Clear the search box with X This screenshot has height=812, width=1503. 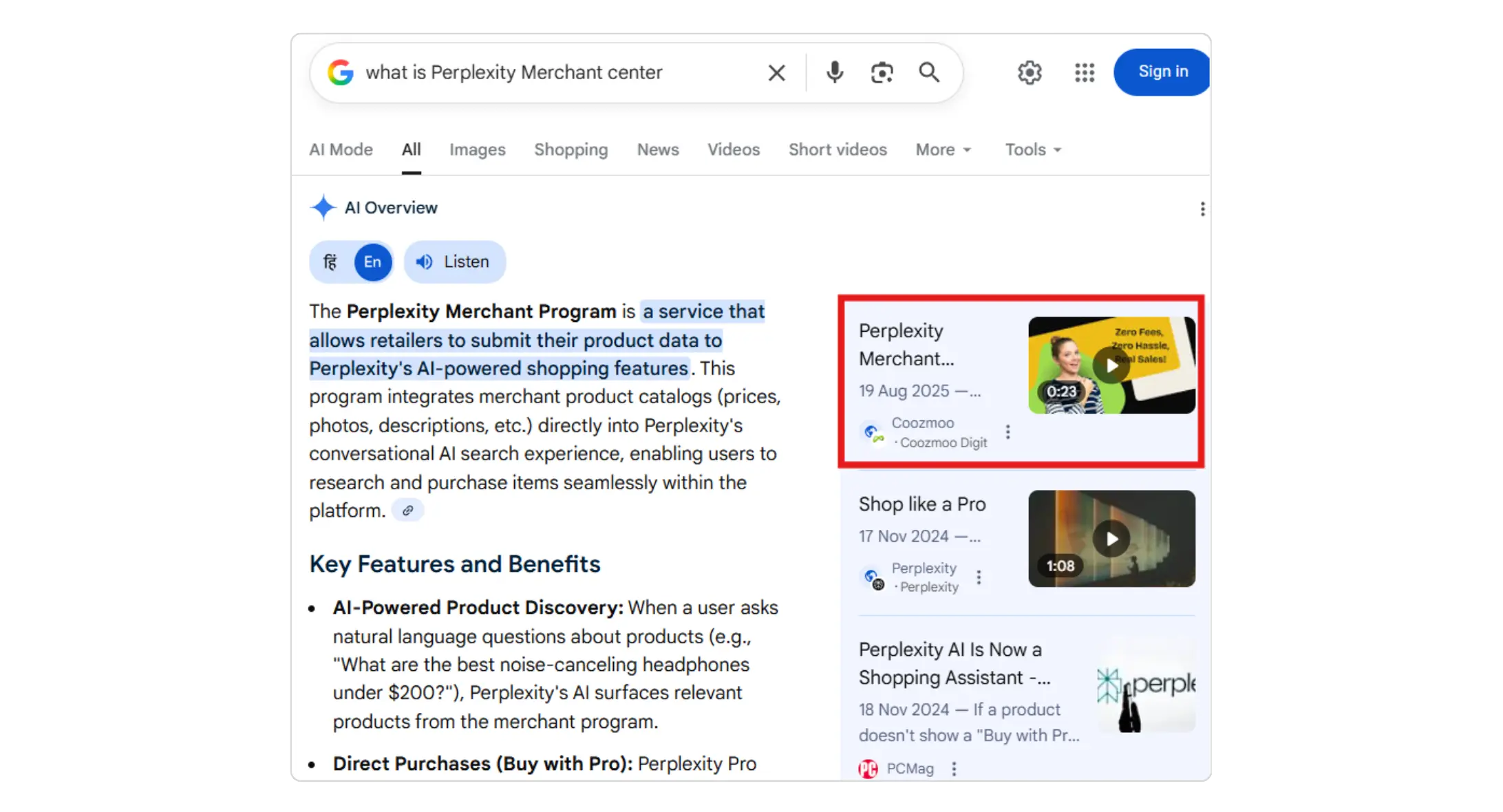tap(776, 72)
